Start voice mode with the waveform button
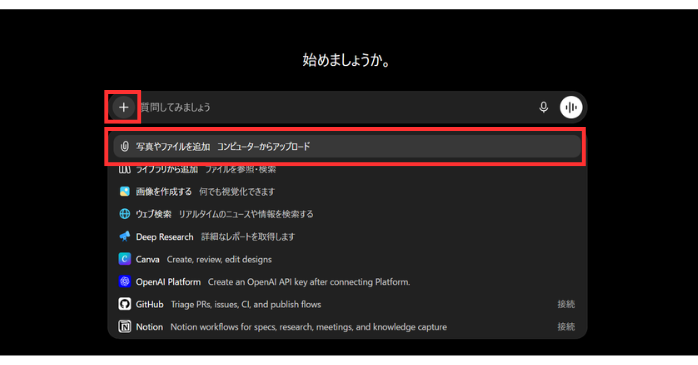The image size is (698, 365). 571,107
